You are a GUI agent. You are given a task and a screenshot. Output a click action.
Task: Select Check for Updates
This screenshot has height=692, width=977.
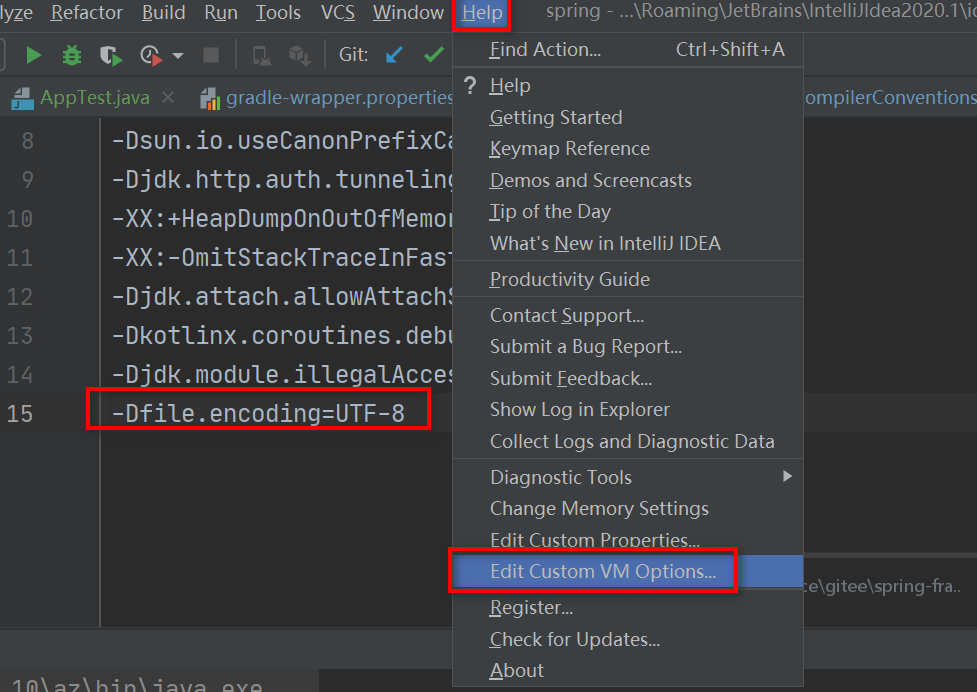point(628,639)
